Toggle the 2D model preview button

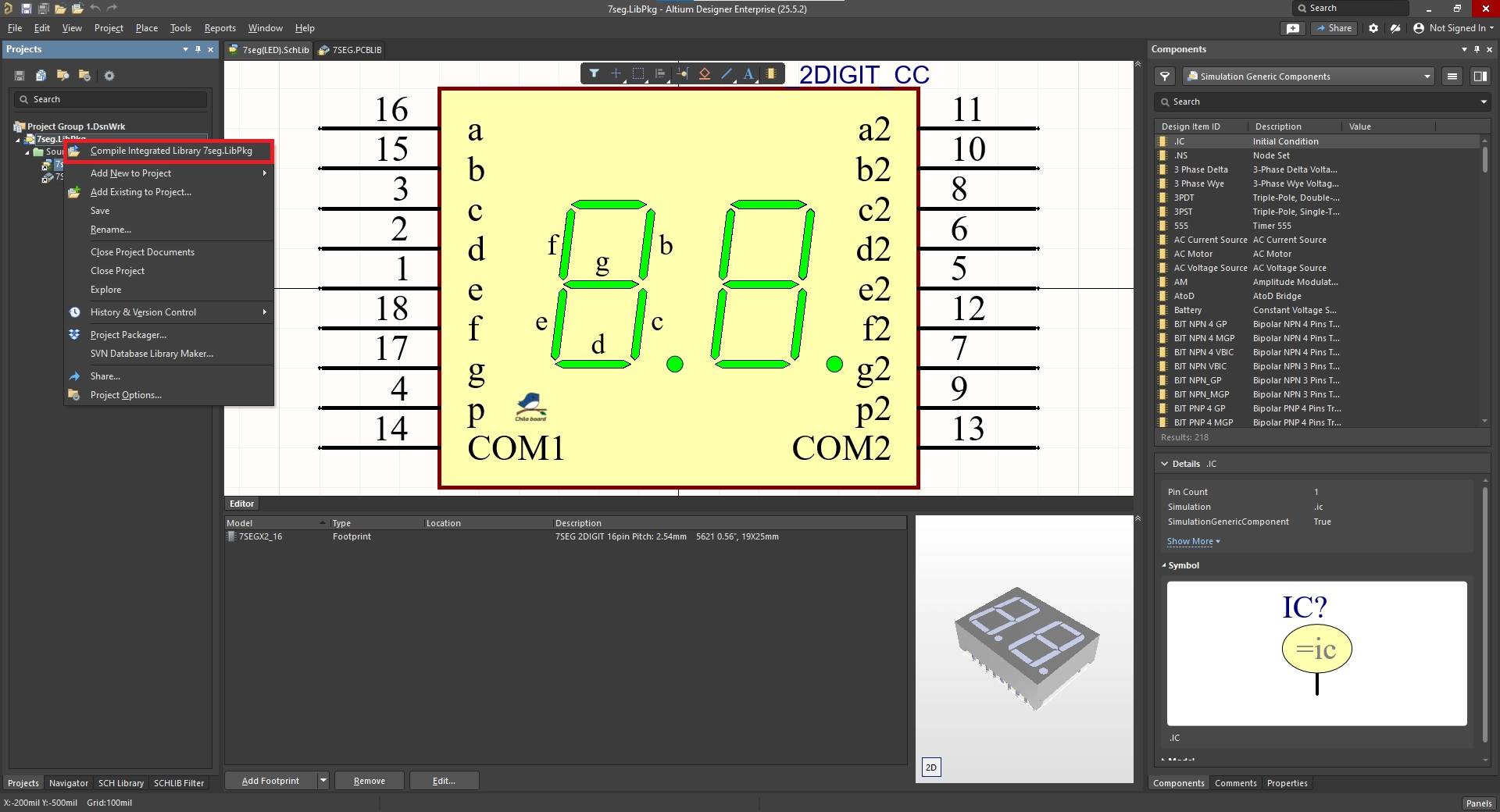[x=931, y=767]
